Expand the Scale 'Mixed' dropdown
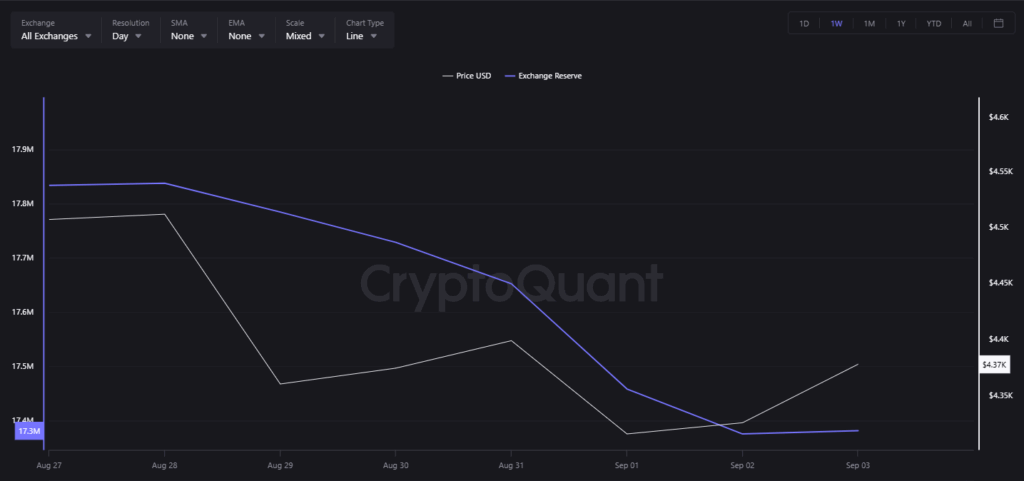 [x=305, y=36]
